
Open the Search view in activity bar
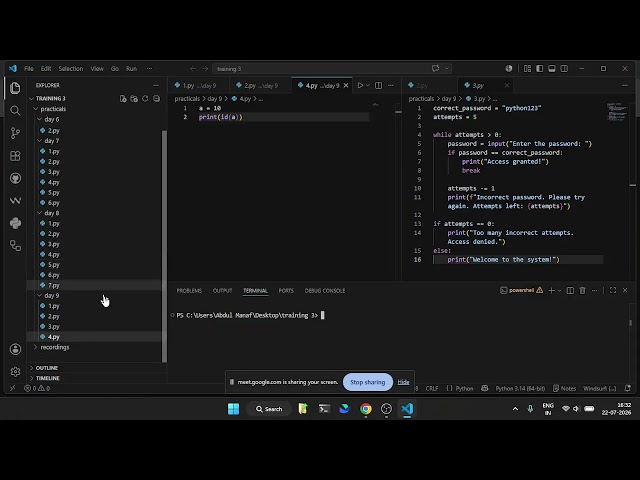15,111
